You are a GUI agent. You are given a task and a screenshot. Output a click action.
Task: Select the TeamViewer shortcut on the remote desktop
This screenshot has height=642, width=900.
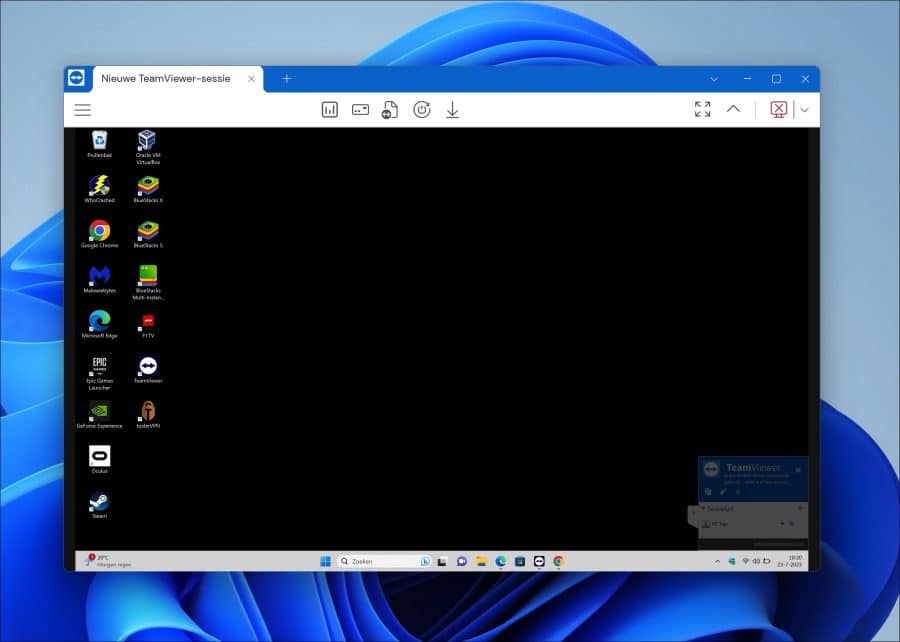[x=148, y=369]
